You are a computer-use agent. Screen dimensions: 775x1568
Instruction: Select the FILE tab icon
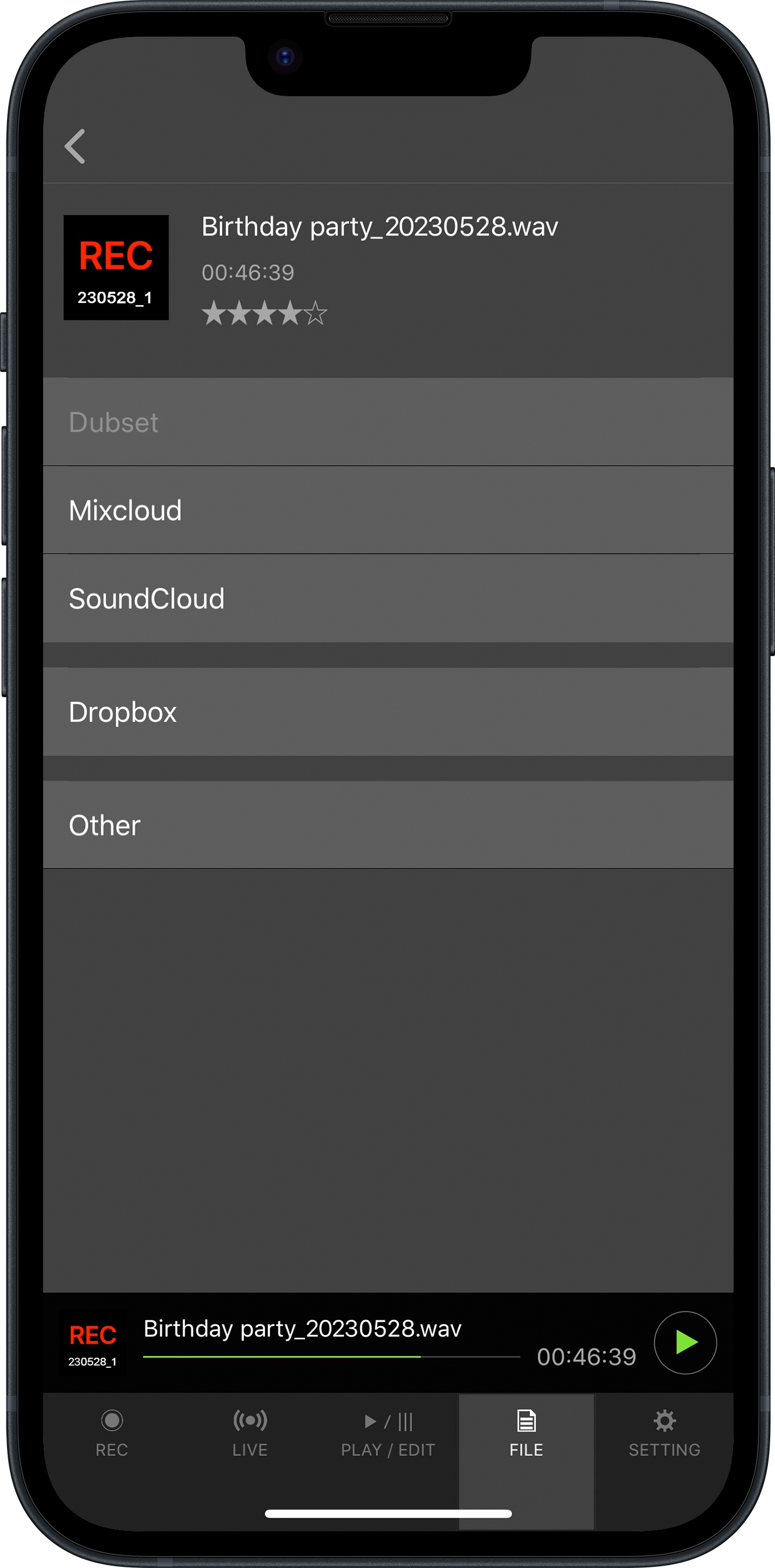[526, 1420]
